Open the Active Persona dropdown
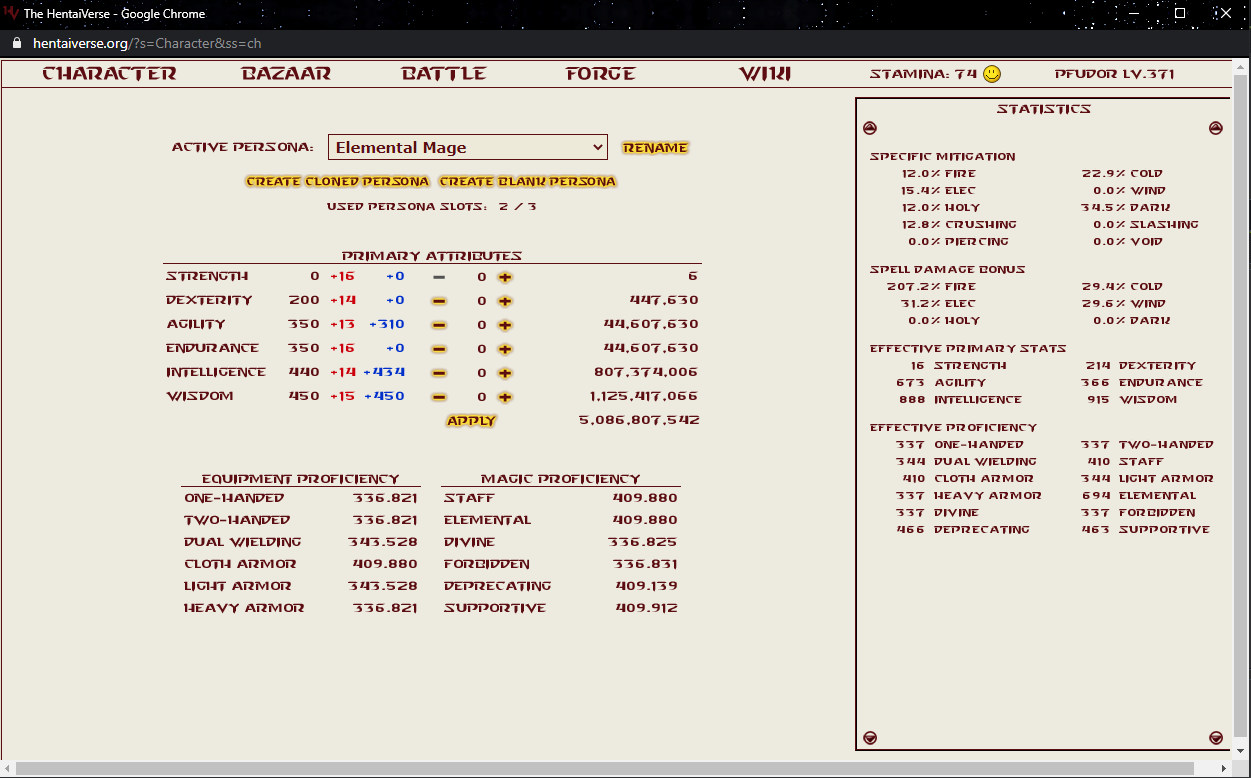Viewport: 1251px width, 778px height. pyautogui.click(x=467, y=147)
